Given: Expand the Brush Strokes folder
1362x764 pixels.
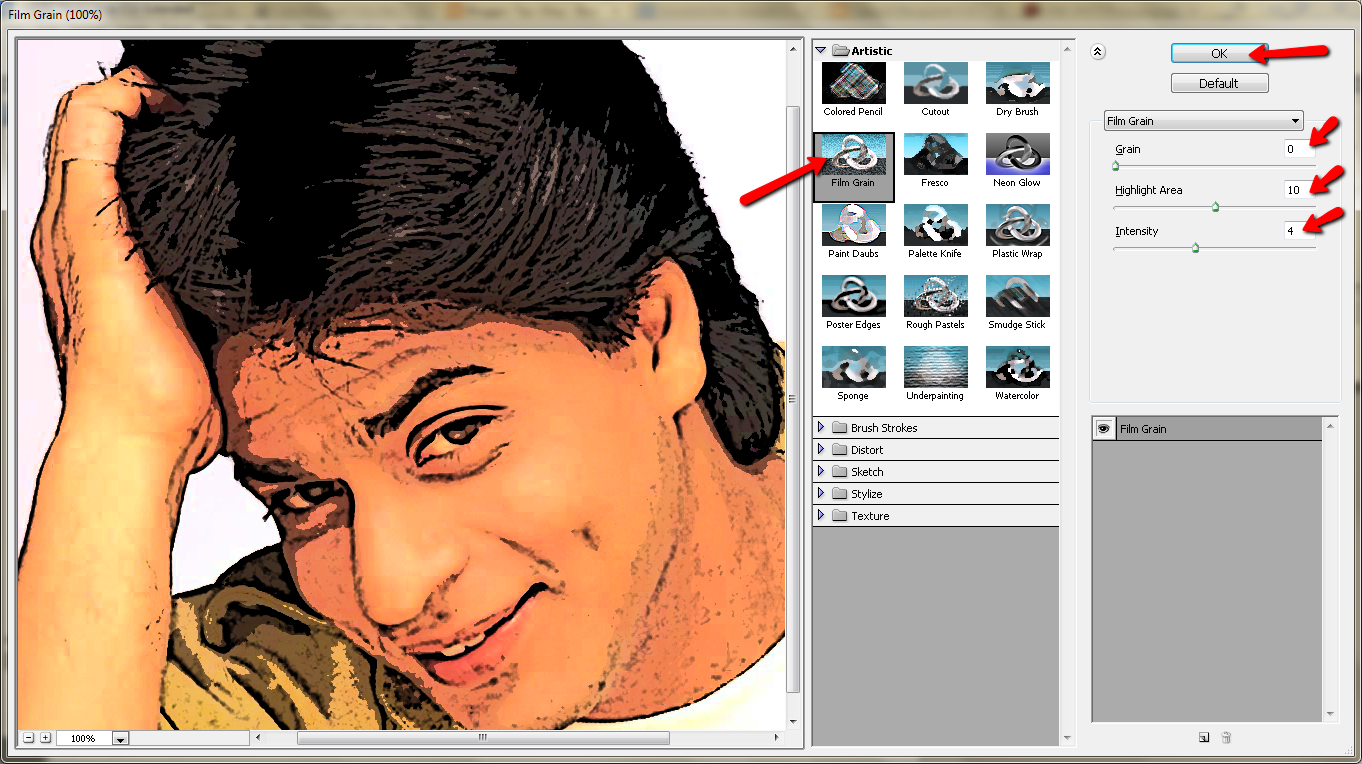Looking at the screenshot, I should (x=821, y=428).
